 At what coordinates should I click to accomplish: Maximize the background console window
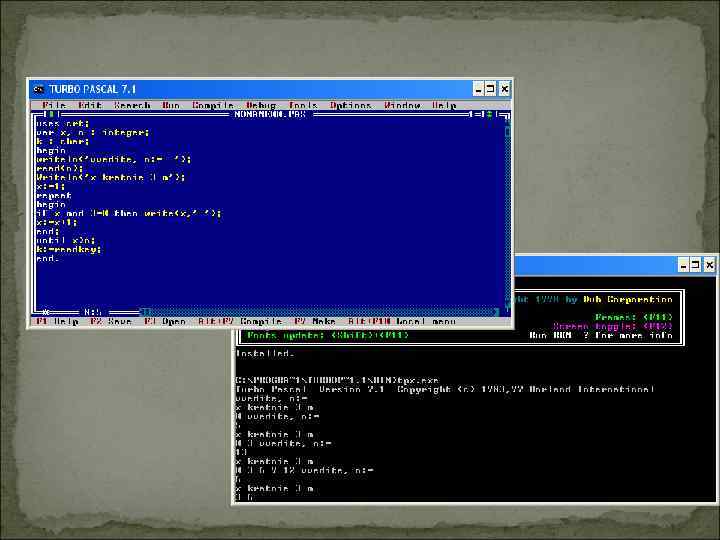tap(696, 265)
